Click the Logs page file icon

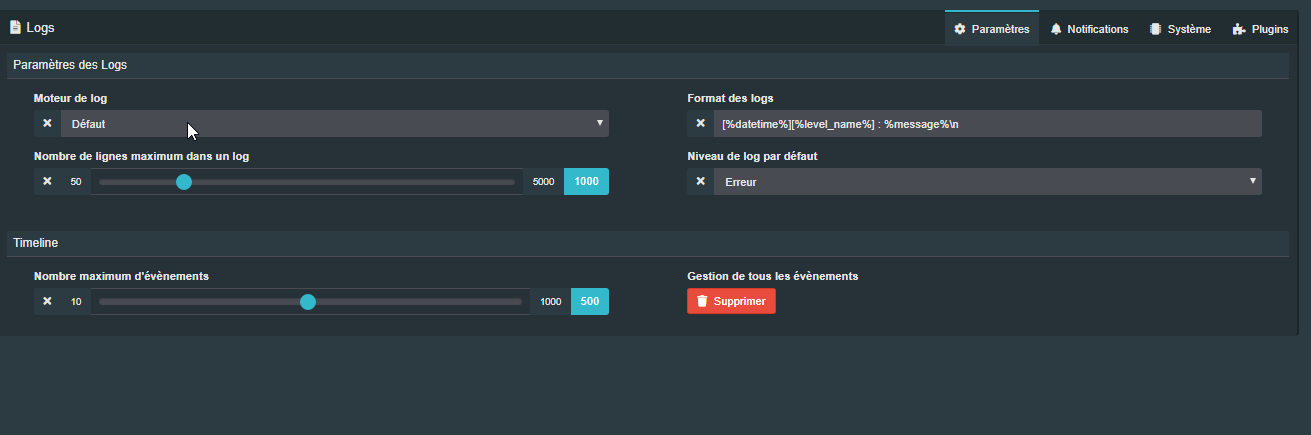pos(15,27)
